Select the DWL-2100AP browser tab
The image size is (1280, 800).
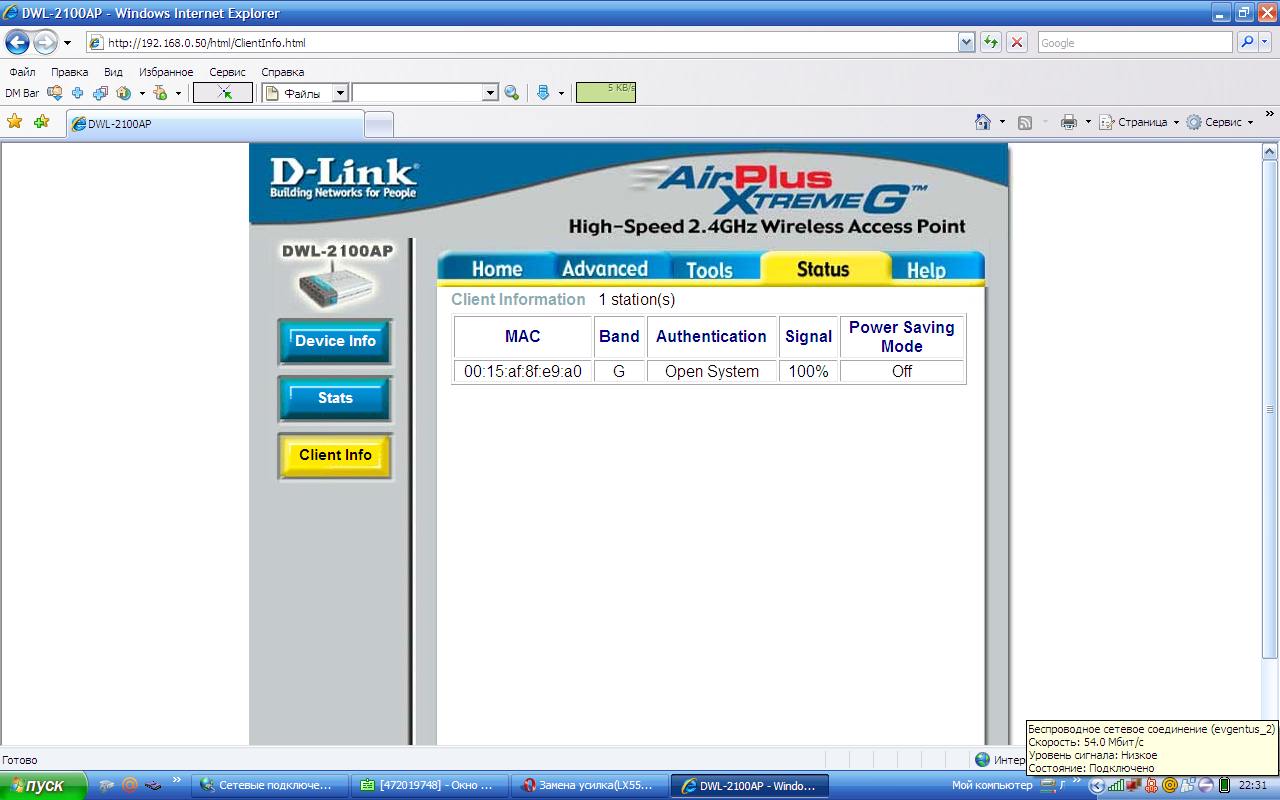tap(215, 124)
